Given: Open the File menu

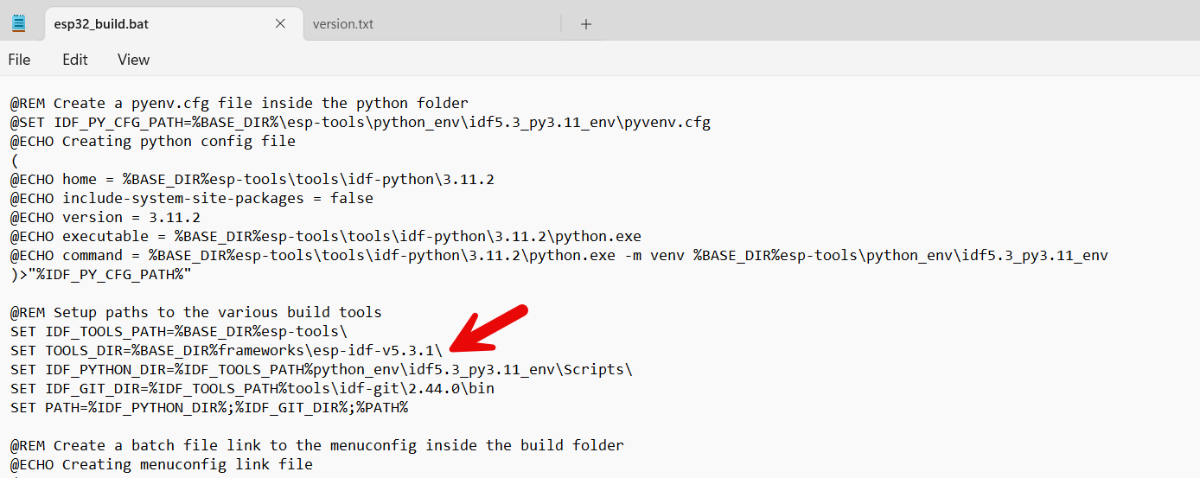Looking at the screenshot, I should pyautogui.click(x=19, y=60).
